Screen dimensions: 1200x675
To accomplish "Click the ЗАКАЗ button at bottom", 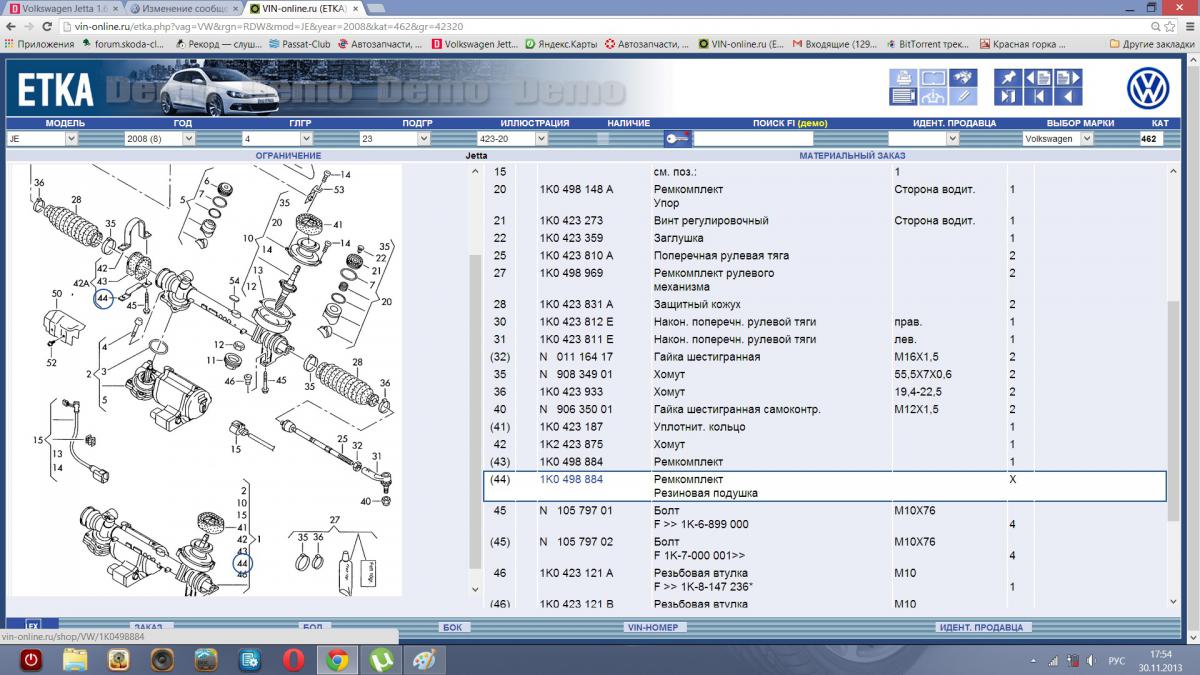I will pyautogui.click(x=147, y=627).
